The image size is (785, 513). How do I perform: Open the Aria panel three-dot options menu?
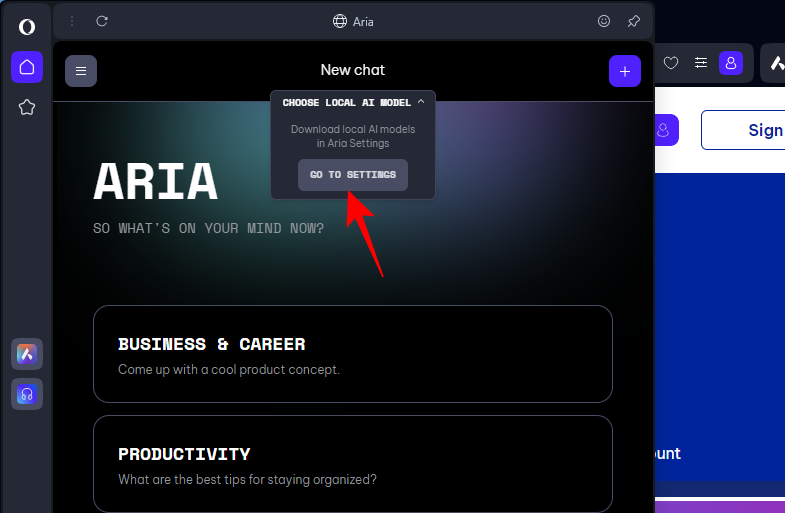(x=72, y=21)
